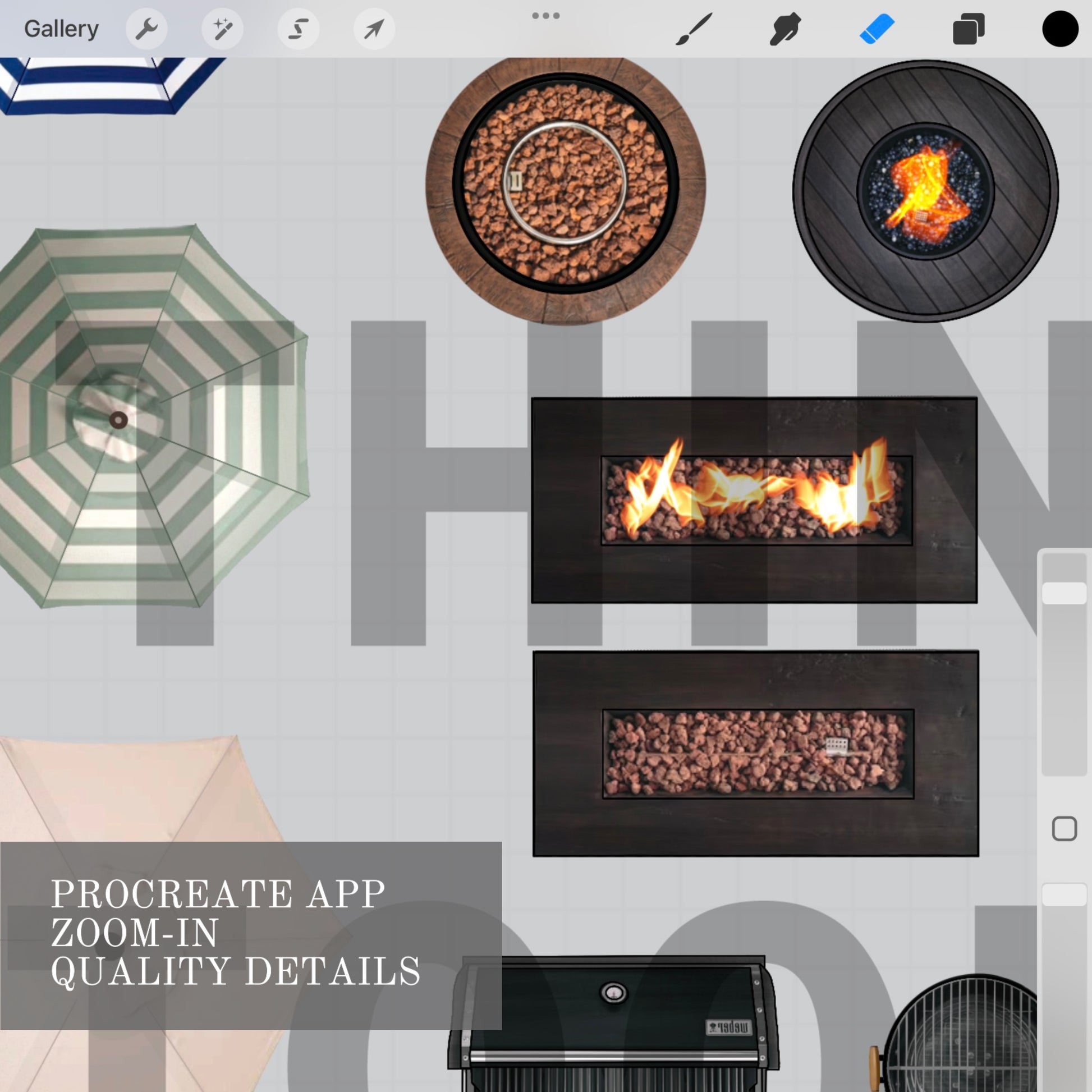Viewport: 1092px width, 1092px height.
Task: Open the Actions wrench menu
Action: 146,29
